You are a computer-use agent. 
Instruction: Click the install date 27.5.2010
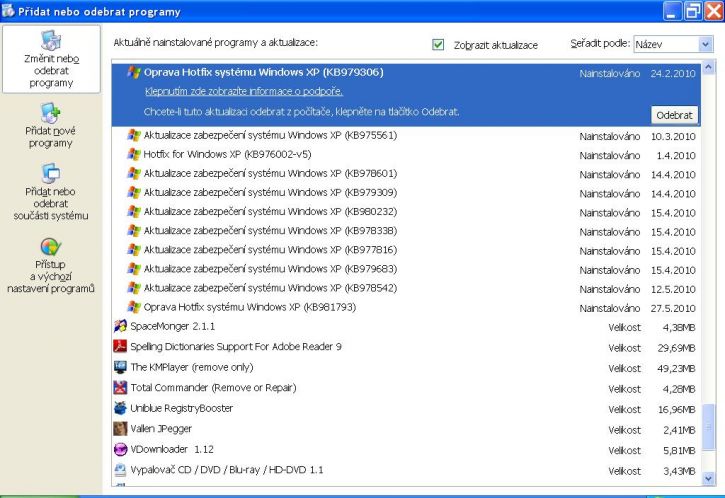point(673,308)
